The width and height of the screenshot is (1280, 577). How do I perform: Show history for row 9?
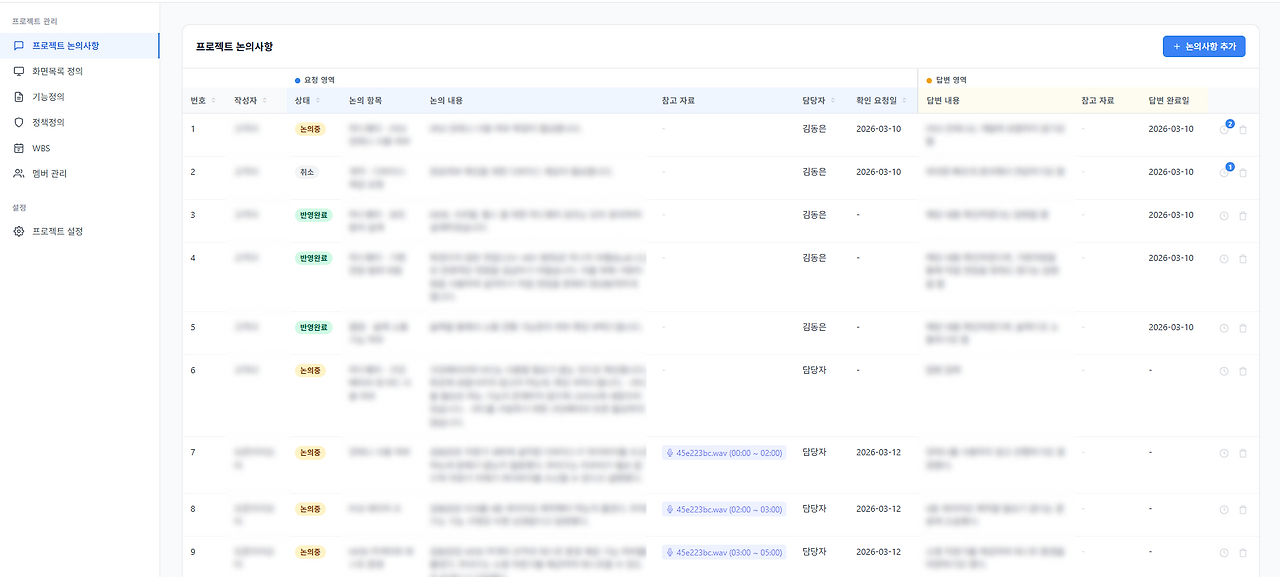(1224, 552)
